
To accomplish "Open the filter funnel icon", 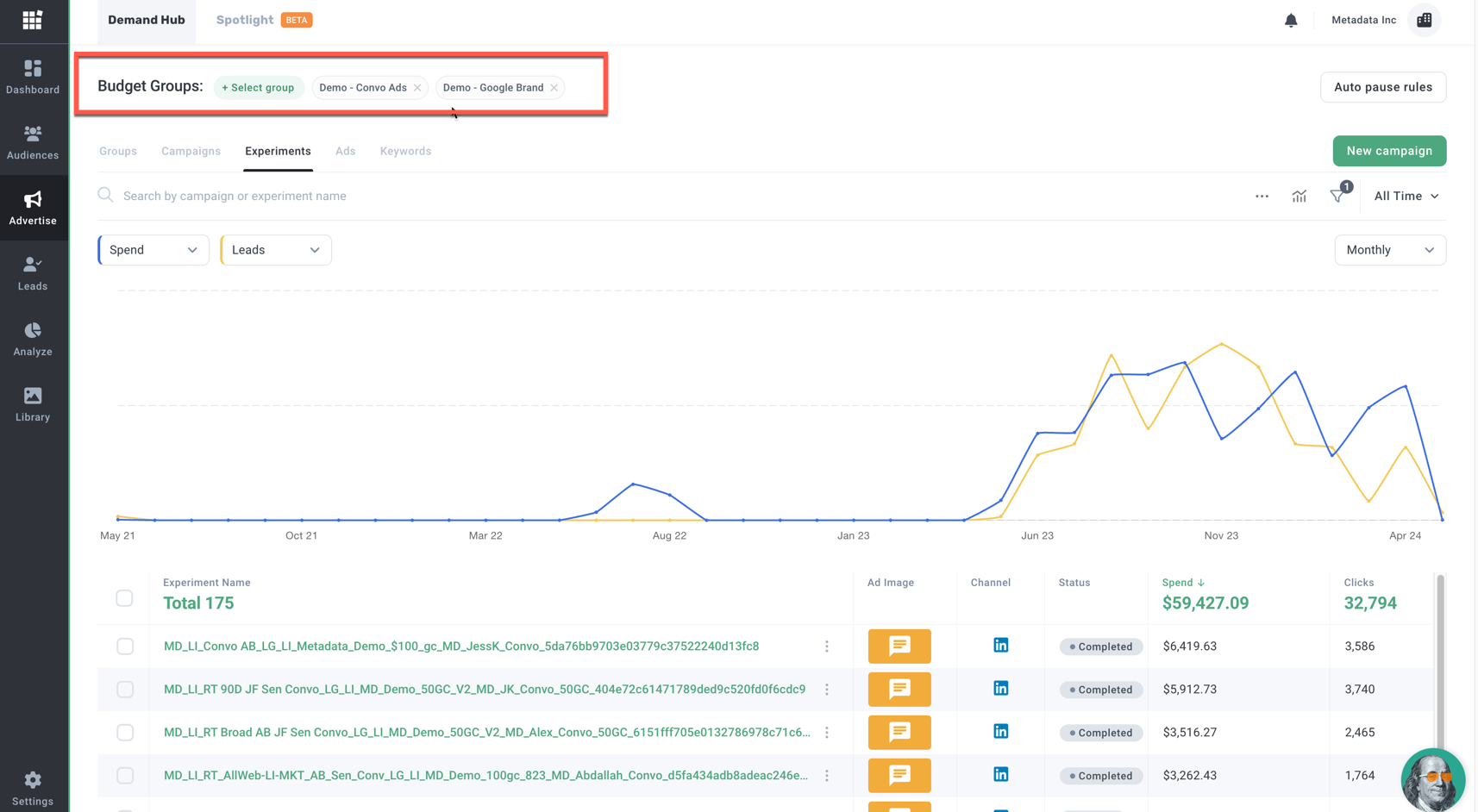I will pyautogui.click(x=1337, y=197).
